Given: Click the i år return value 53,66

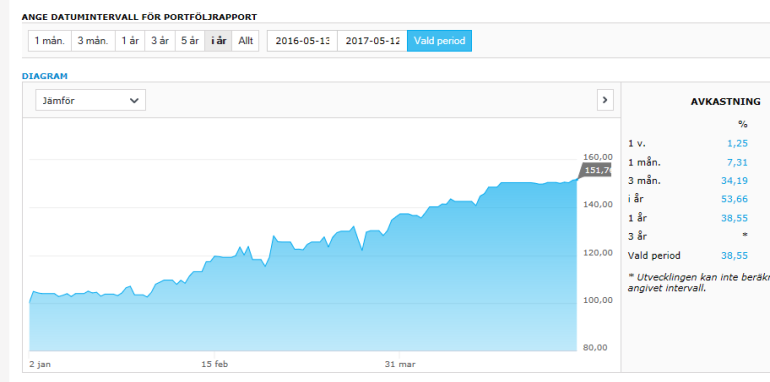Looking at the screenshot, I should (734, 199).
